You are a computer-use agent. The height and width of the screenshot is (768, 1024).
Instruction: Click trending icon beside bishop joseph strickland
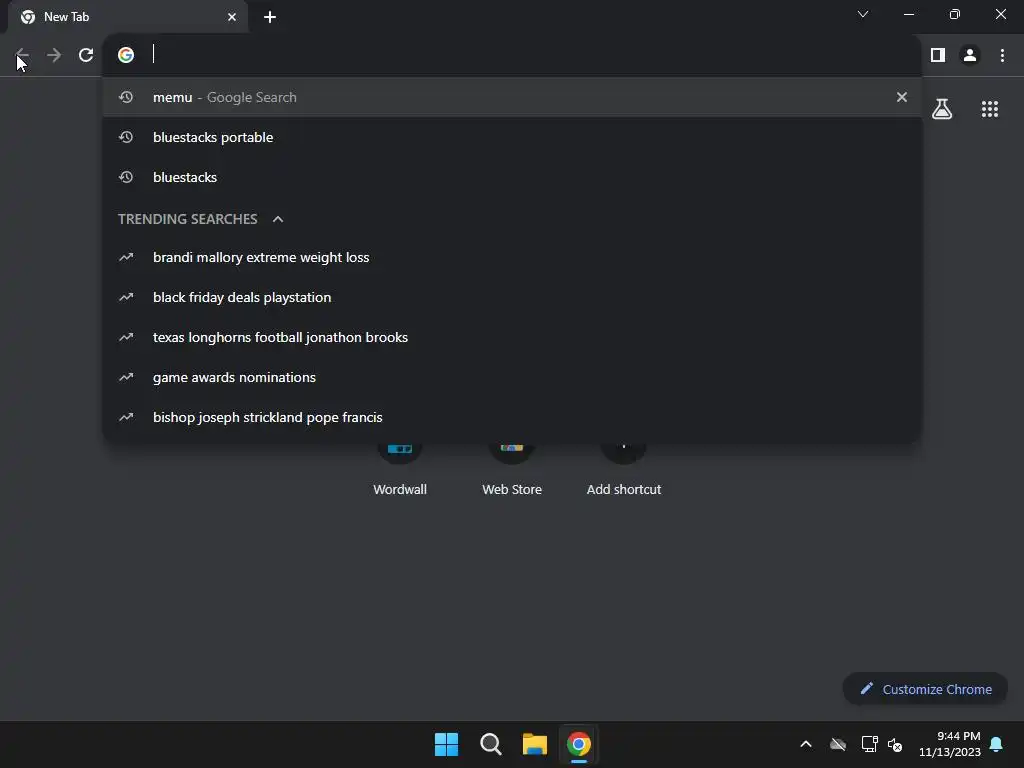[x=126, y=417]
